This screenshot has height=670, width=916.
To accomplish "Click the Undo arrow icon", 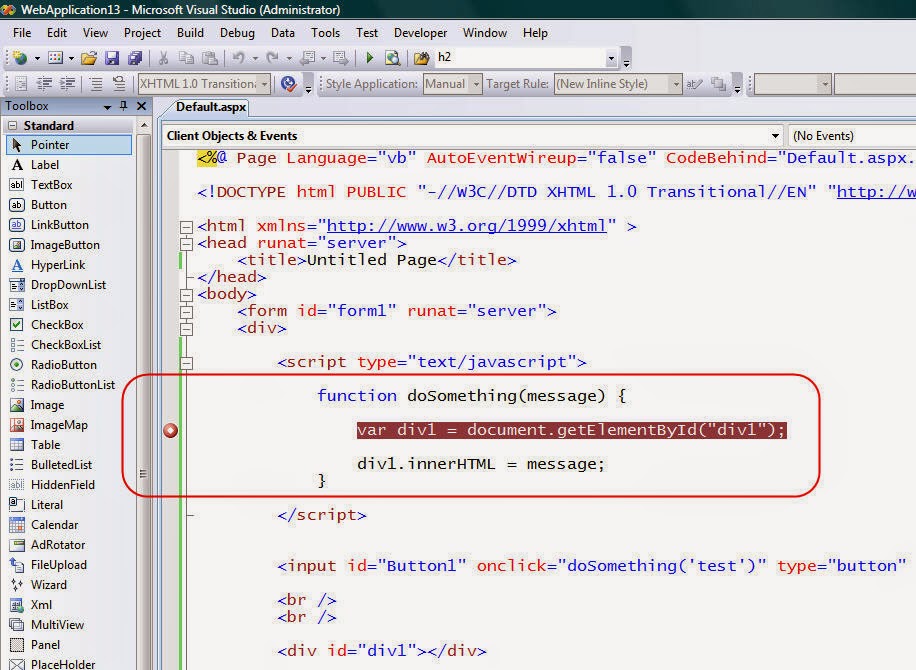I will [238, 58].
